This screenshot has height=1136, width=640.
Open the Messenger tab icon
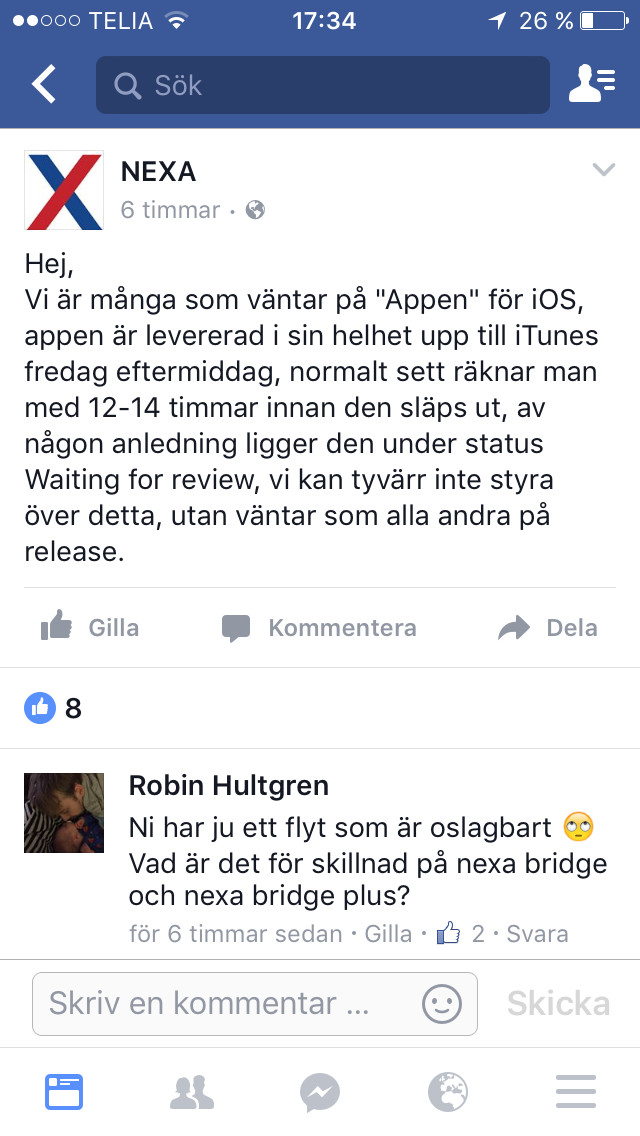pyautogui.click(x=320, y=1093)
